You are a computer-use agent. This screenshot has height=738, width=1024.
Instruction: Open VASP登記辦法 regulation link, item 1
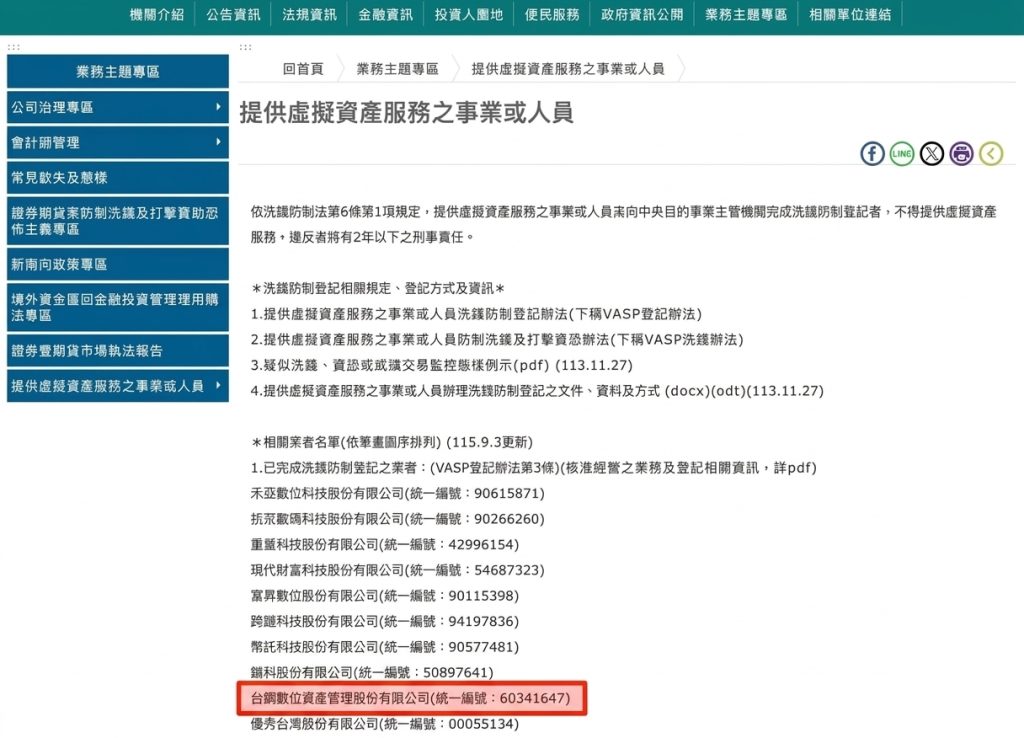476,314
